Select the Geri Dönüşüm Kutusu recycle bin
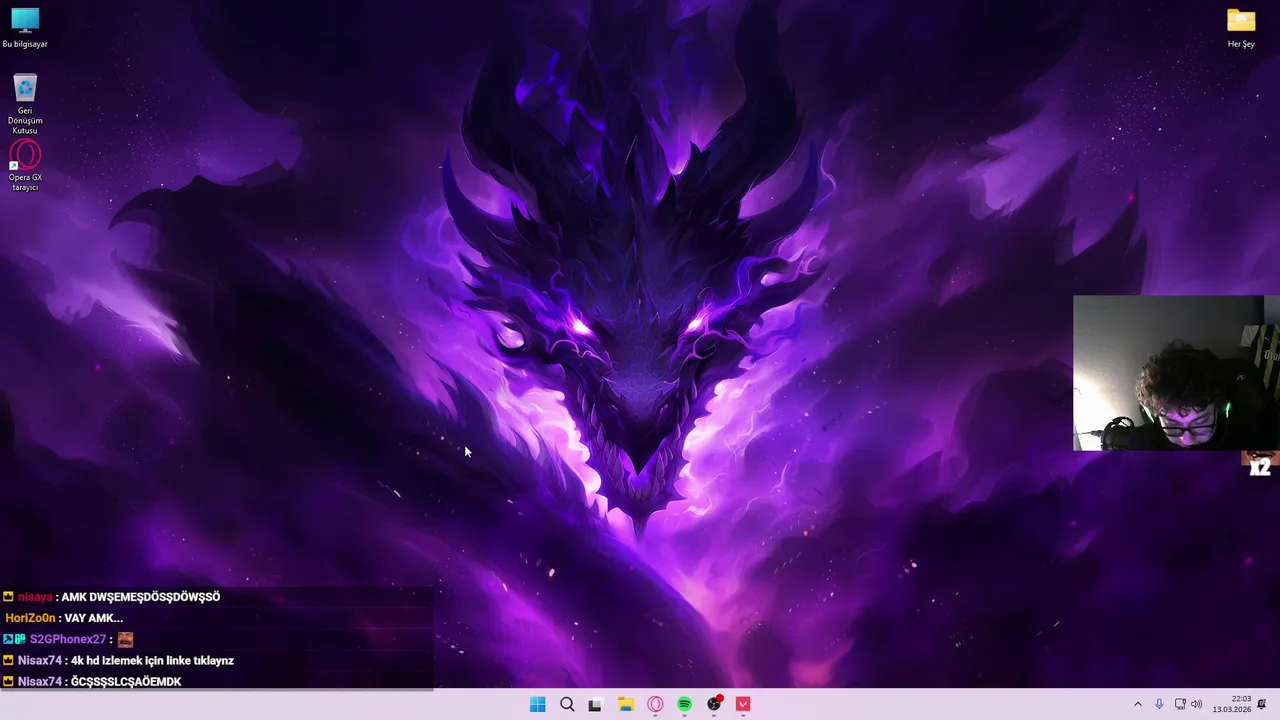This screenshot has width=1280, height=720. [x=25, y=104]
